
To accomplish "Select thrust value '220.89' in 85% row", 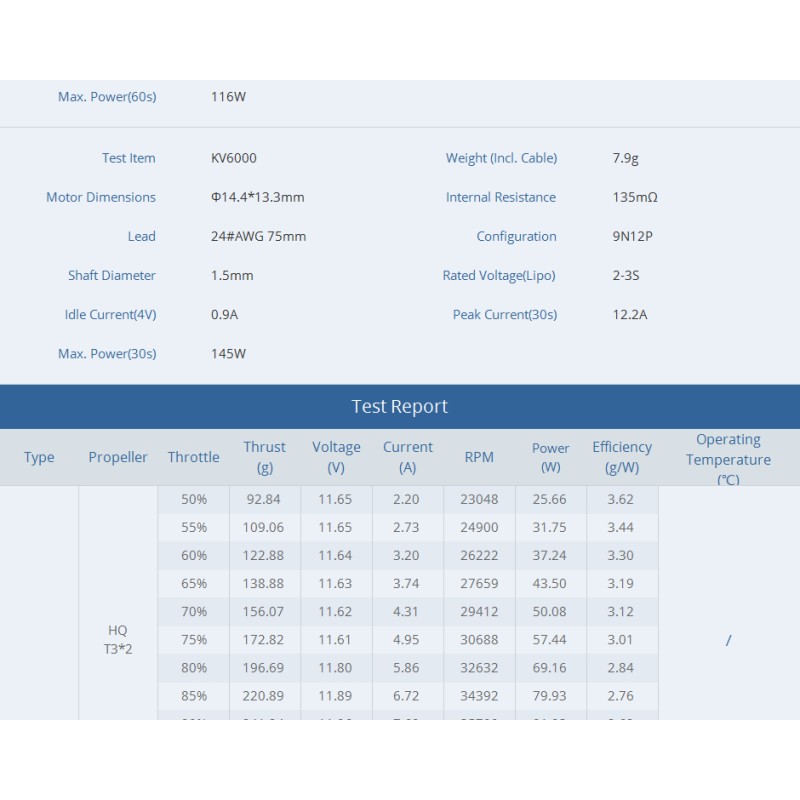I will point(263,696).
